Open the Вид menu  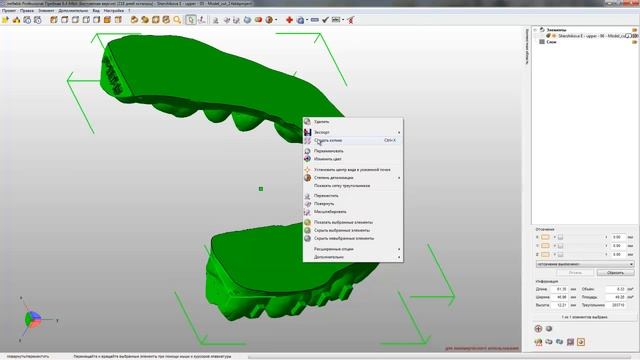pos(96,11)
